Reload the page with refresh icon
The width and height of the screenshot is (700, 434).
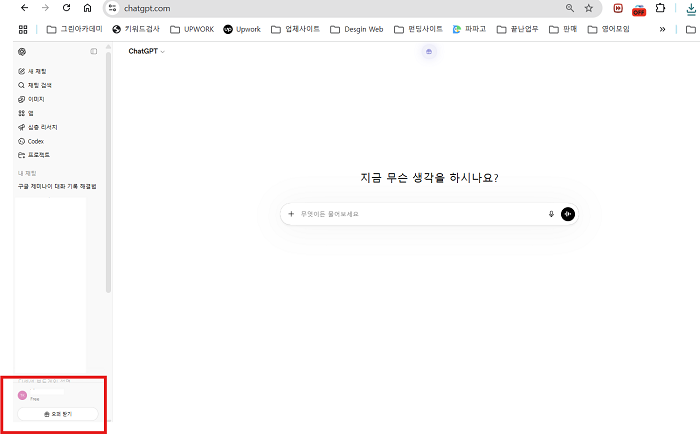tap(67, 8)
